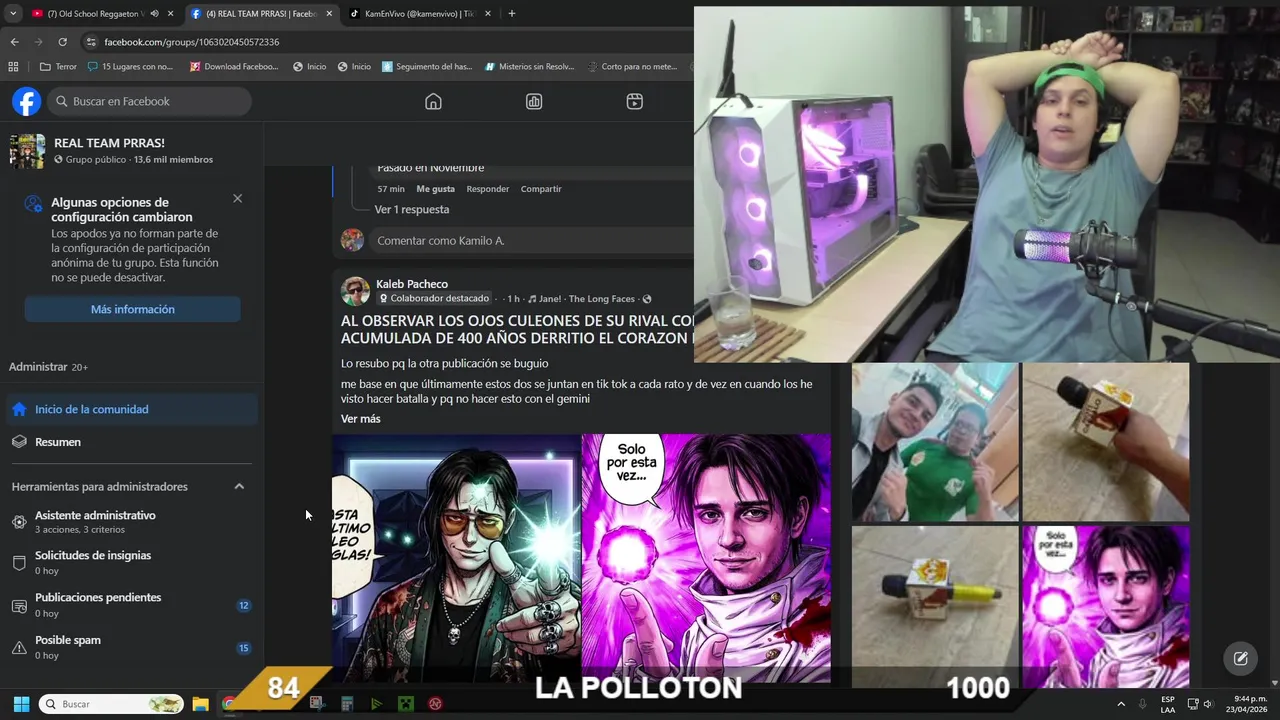
Task: Close the Old School Reggaeton tab
Action: (x=171, y=14)
